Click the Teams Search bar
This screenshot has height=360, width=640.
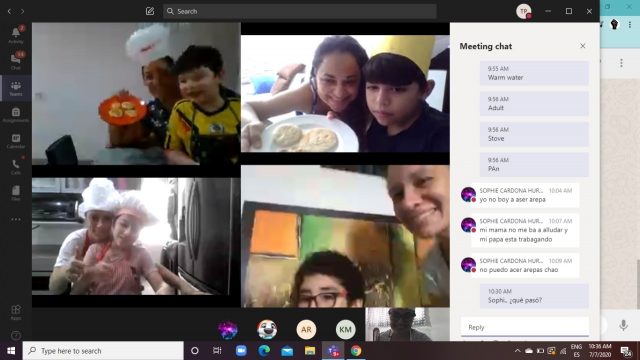(x=300, y=11)
